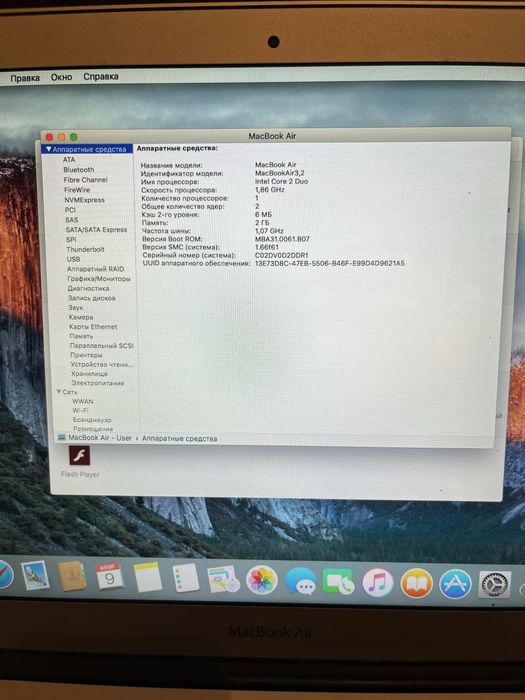Select ATA in the sidebar
The height and width of the screenshot is (700, 525).
click(x=69, y=159)
